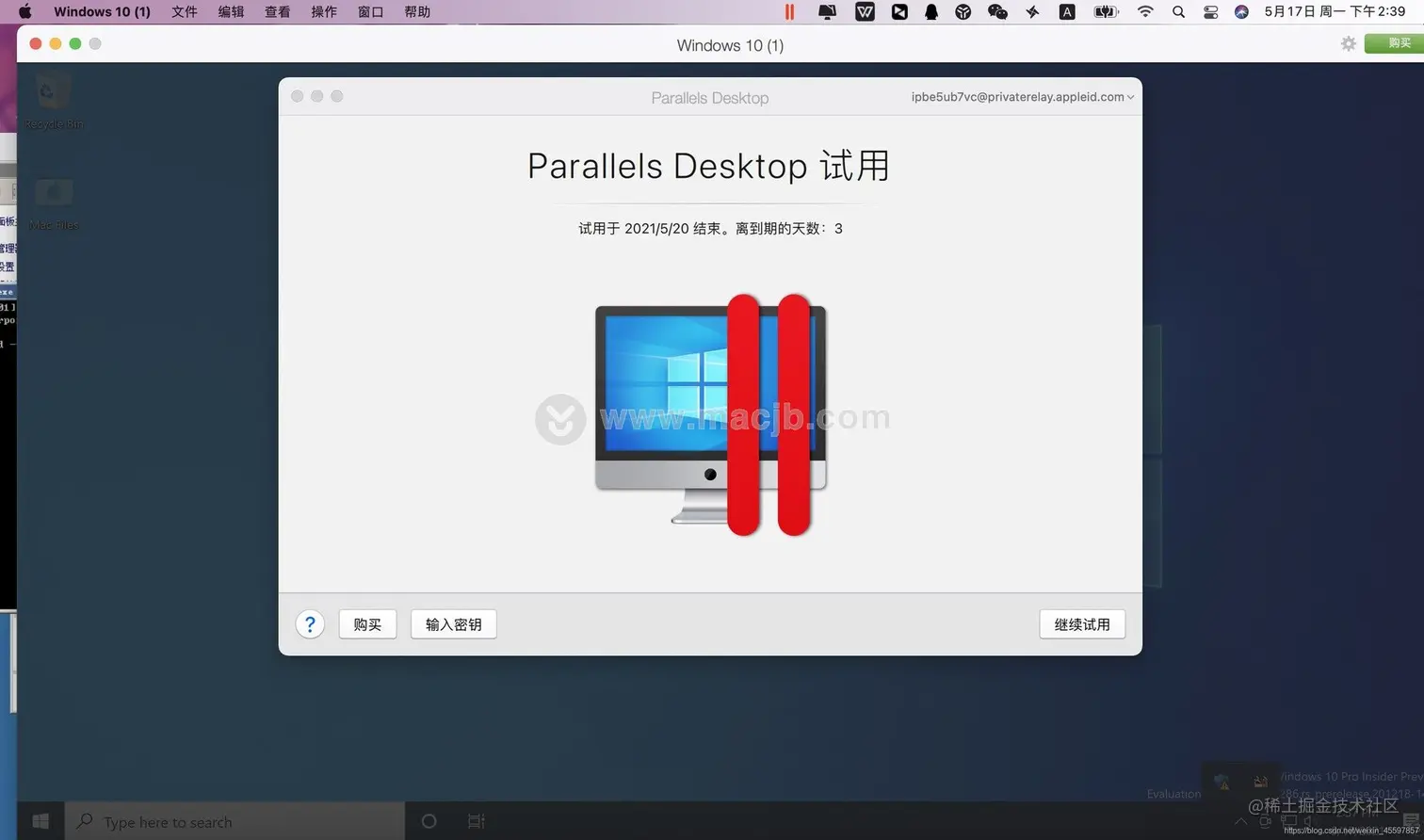Open the 文件 menu
This screenshot has height=840, width=1424.
tap(185, 11)
